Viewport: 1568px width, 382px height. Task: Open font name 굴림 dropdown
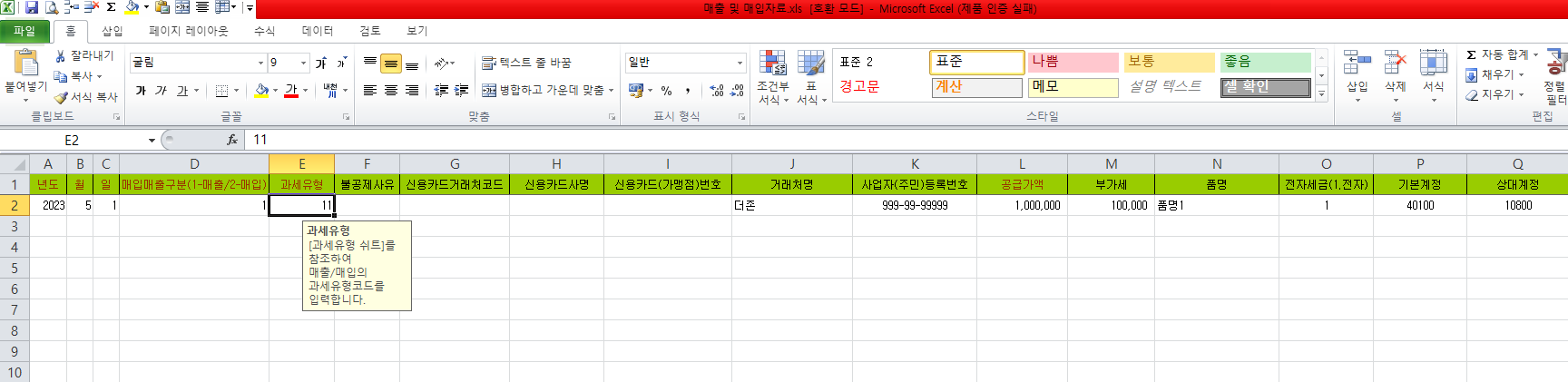tap(261, 63)
